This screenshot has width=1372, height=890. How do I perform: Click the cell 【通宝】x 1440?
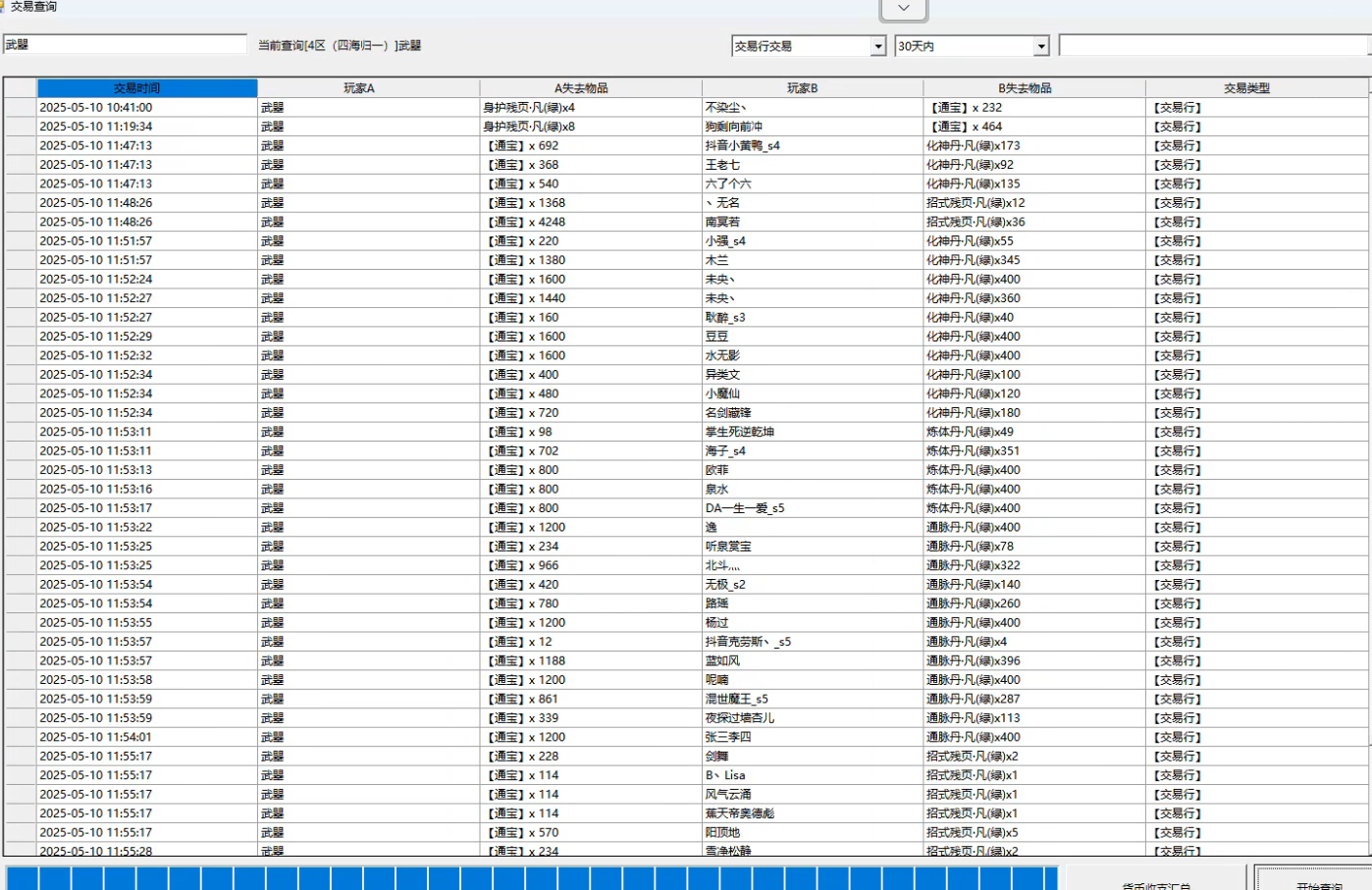[591, 298]
